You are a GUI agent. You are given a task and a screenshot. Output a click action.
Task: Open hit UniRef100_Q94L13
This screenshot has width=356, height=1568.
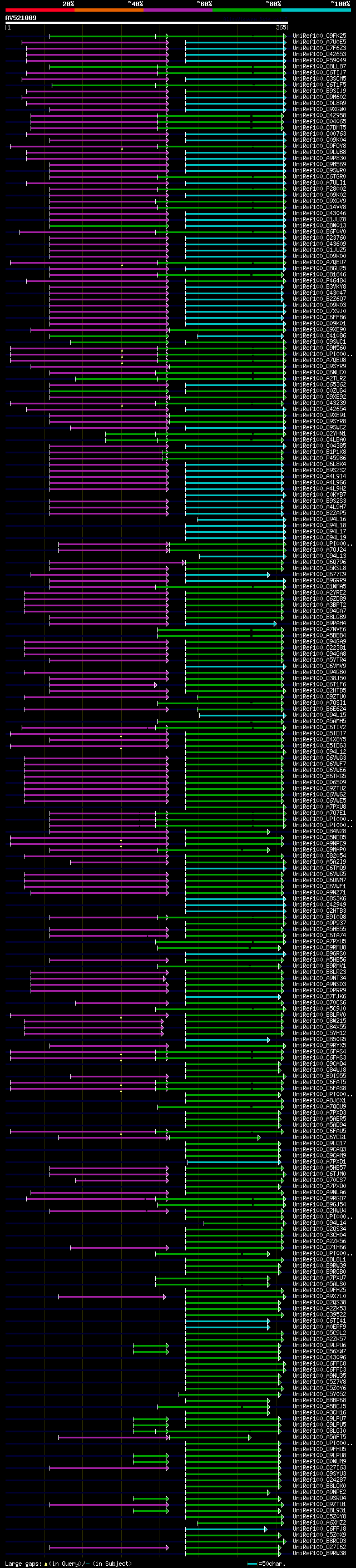tap(319, 556)
